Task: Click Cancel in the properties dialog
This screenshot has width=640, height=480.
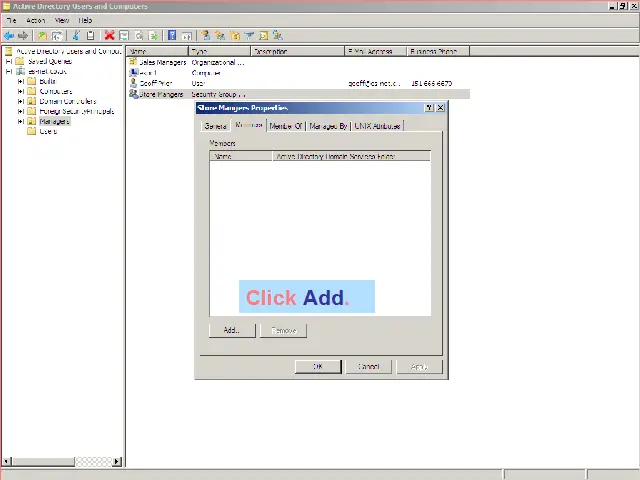Action: 369,366
